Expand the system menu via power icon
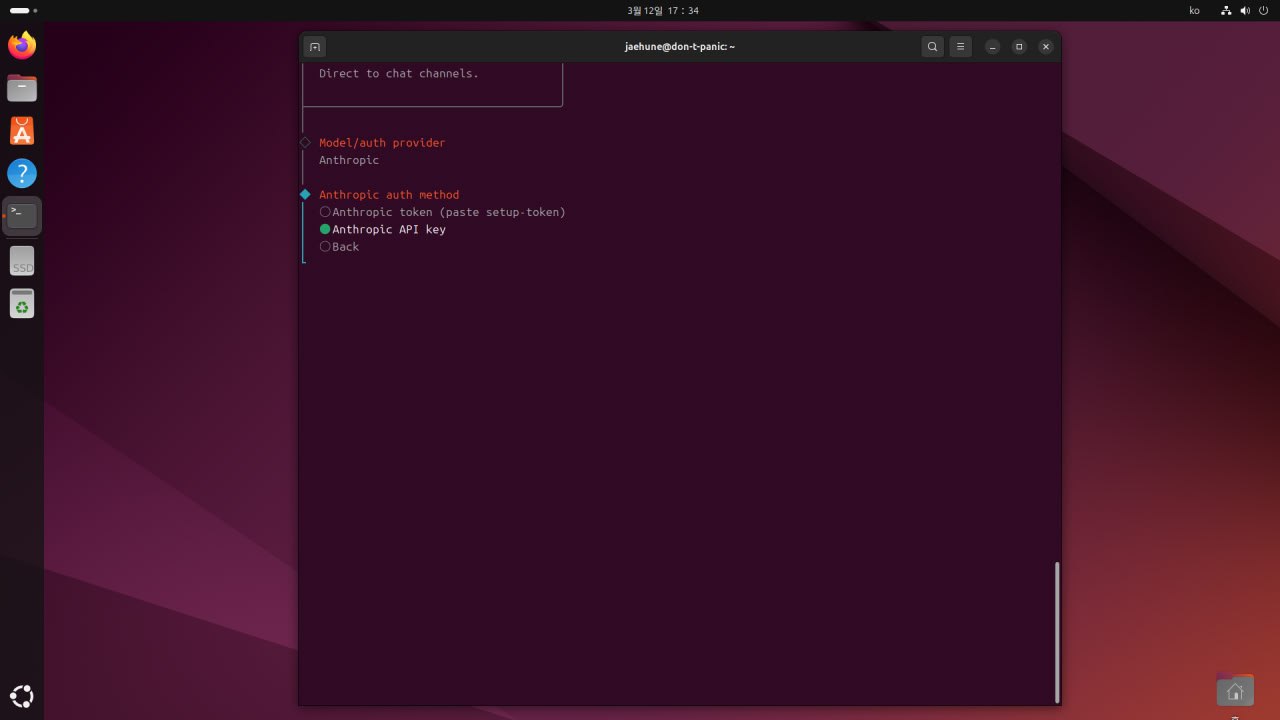The image size is (1280, 720). (1263, 10)
